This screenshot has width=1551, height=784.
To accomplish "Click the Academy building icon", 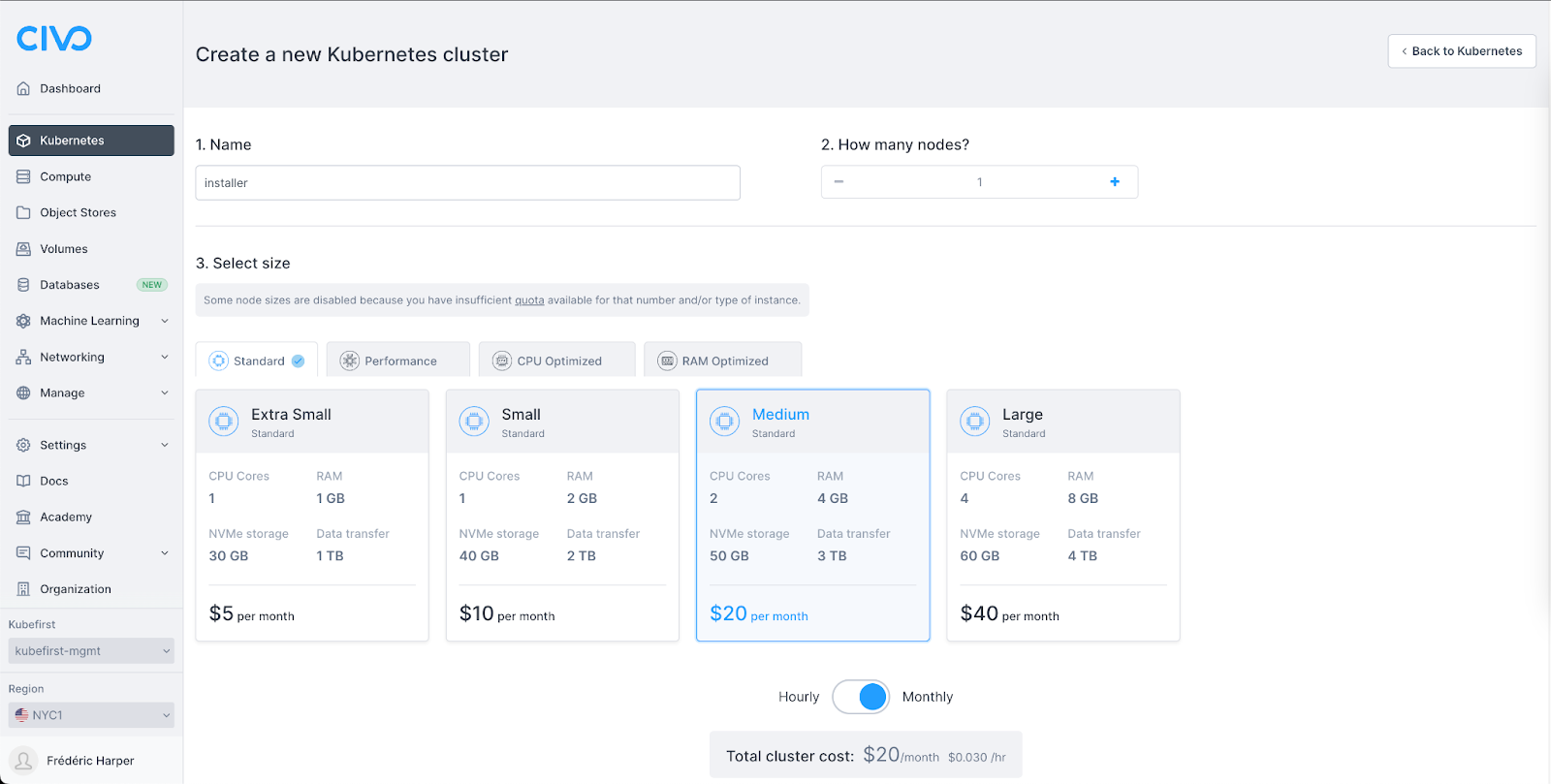I will point(23,517).
